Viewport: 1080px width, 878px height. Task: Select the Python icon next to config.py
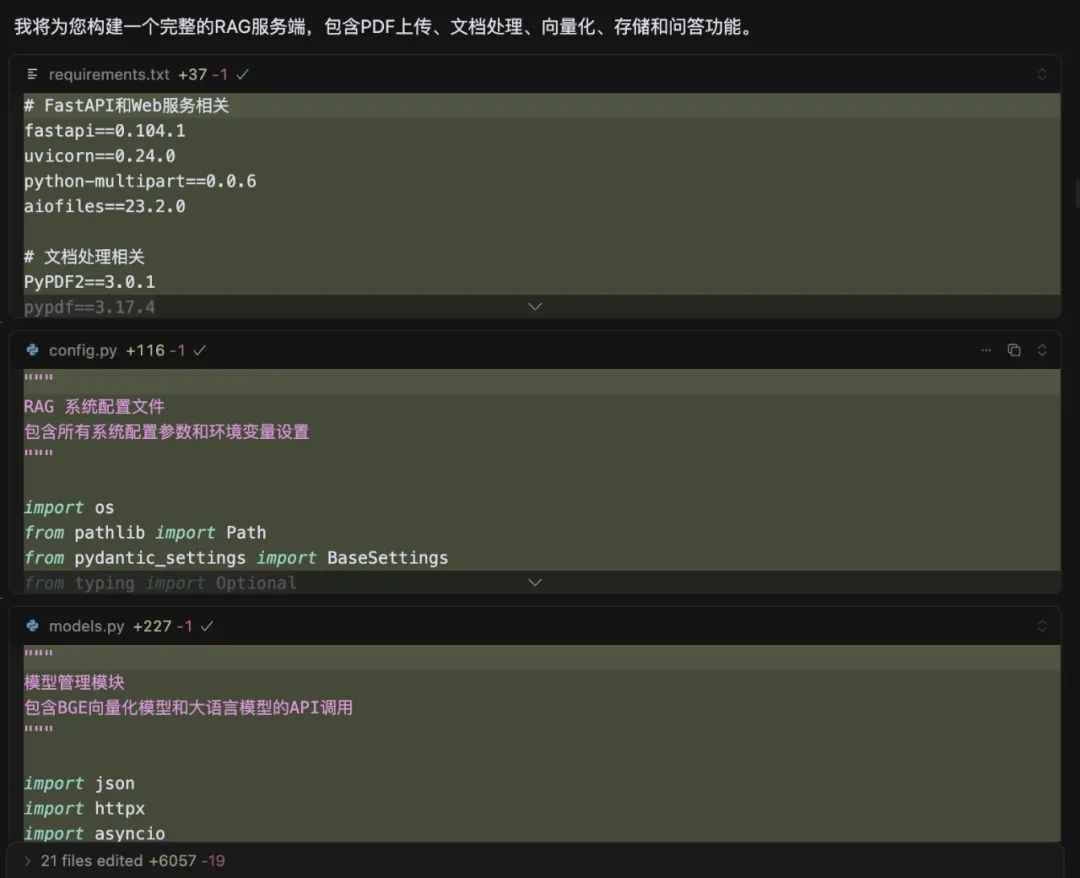click(30, 350)
